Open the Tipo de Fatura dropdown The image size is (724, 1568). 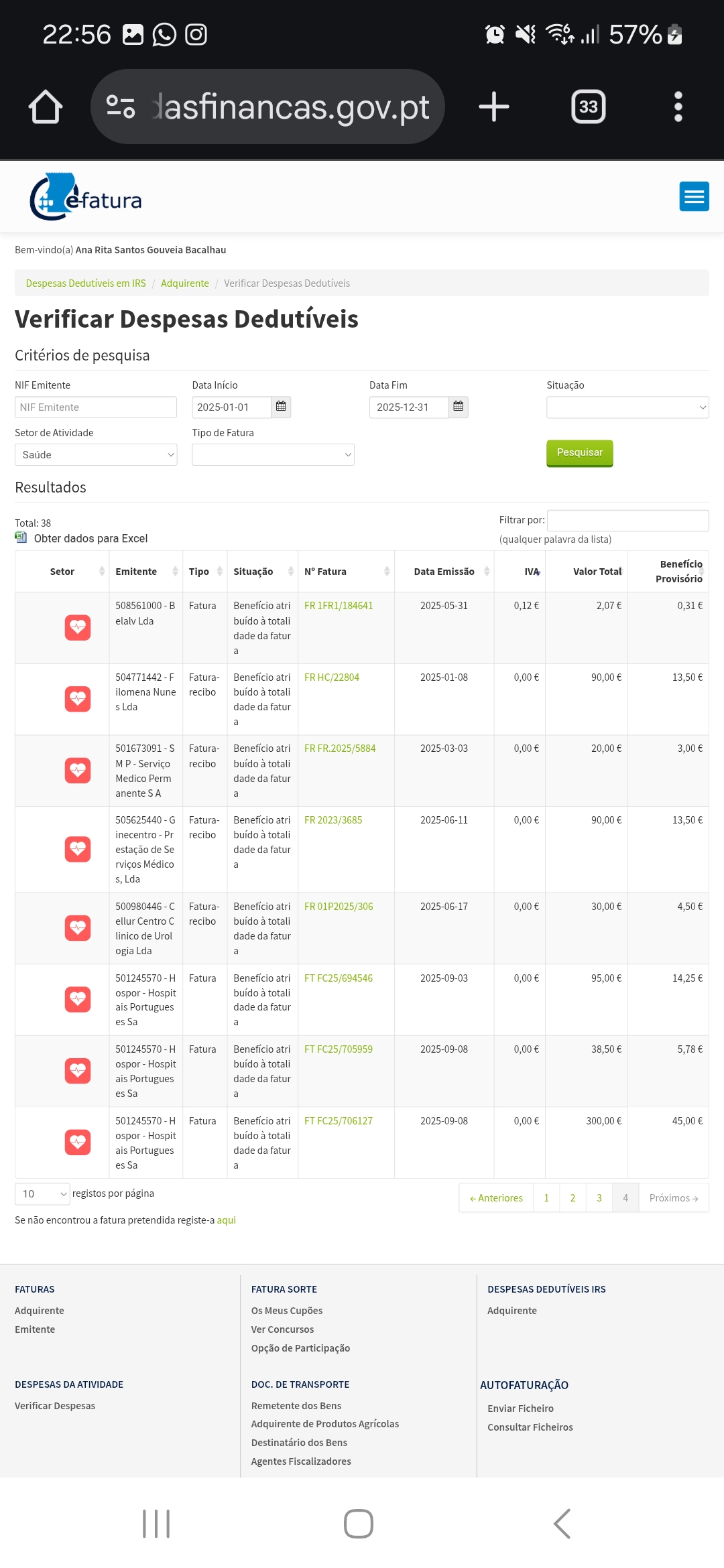(273, 455)
